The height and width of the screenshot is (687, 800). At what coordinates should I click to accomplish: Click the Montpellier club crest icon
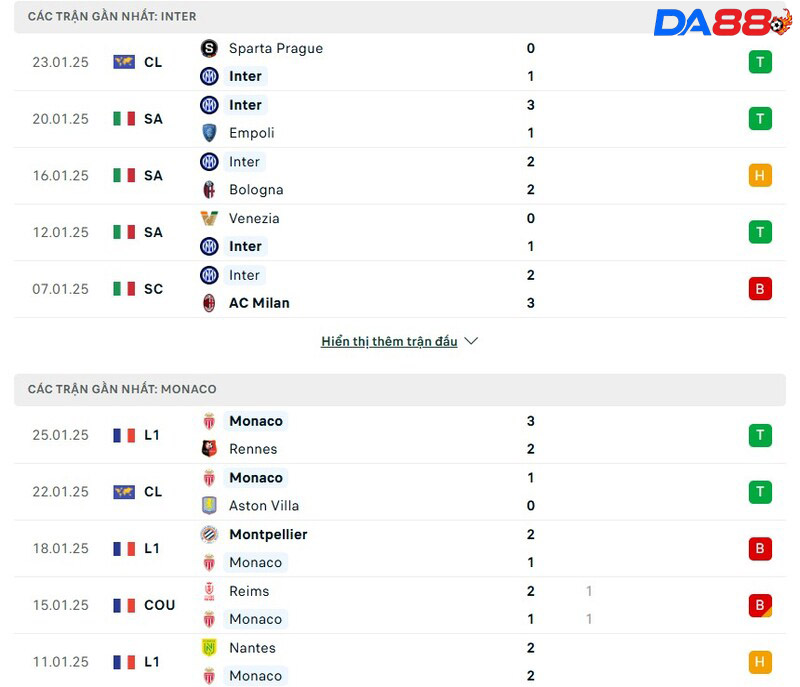pos(209,535)
